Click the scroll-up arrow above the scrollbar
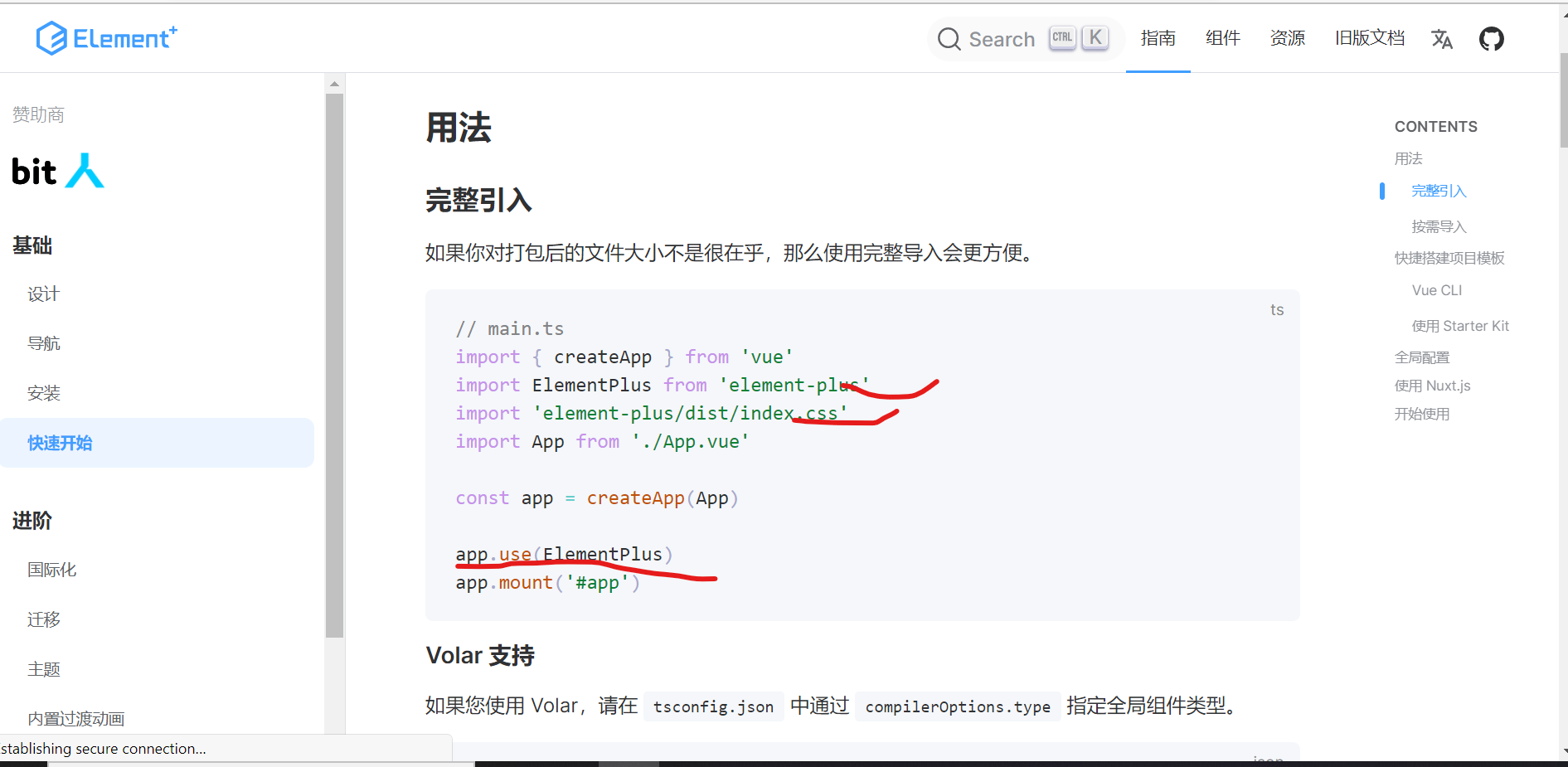Viewport: 1568px width, 767px height. (334, 82)
